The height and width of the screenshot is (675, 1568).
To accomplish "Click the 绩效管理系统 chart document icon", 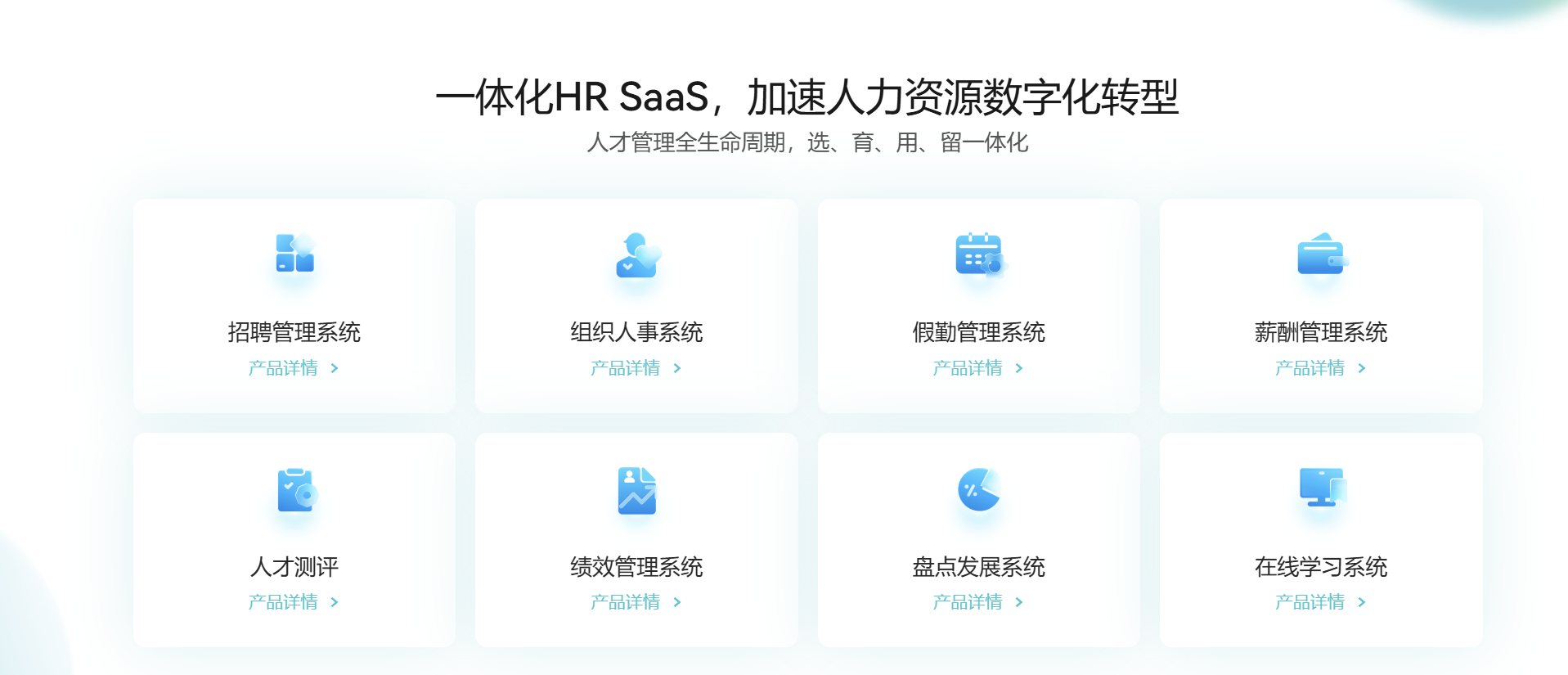I will (637, 491).
